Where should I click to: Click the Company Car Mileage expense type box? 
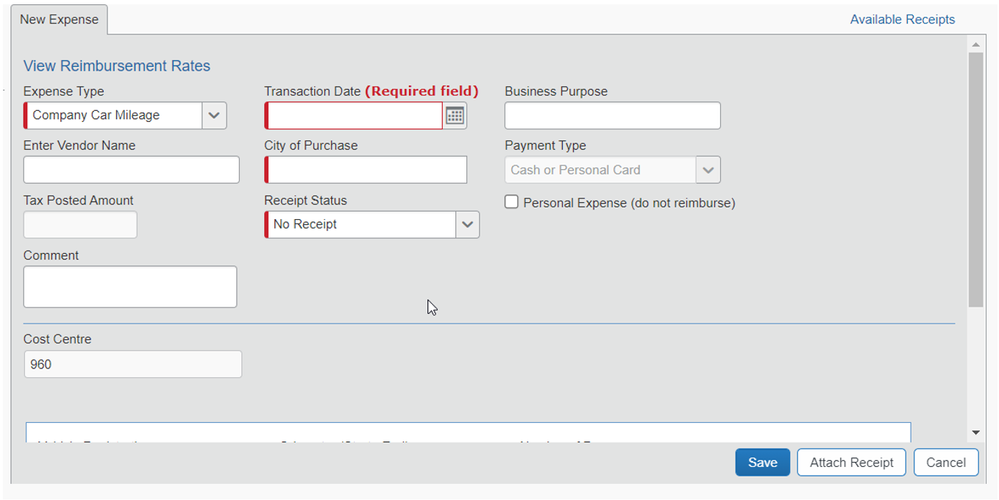(x=113, y=115)
